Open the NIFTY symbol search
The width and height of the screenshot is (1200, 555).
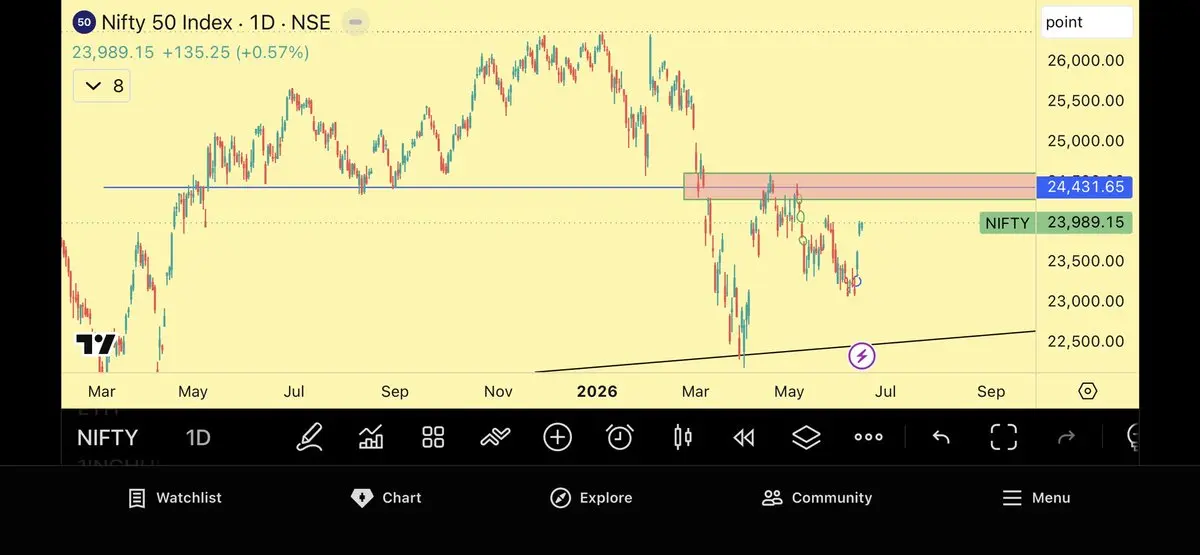tap(107, 437)
